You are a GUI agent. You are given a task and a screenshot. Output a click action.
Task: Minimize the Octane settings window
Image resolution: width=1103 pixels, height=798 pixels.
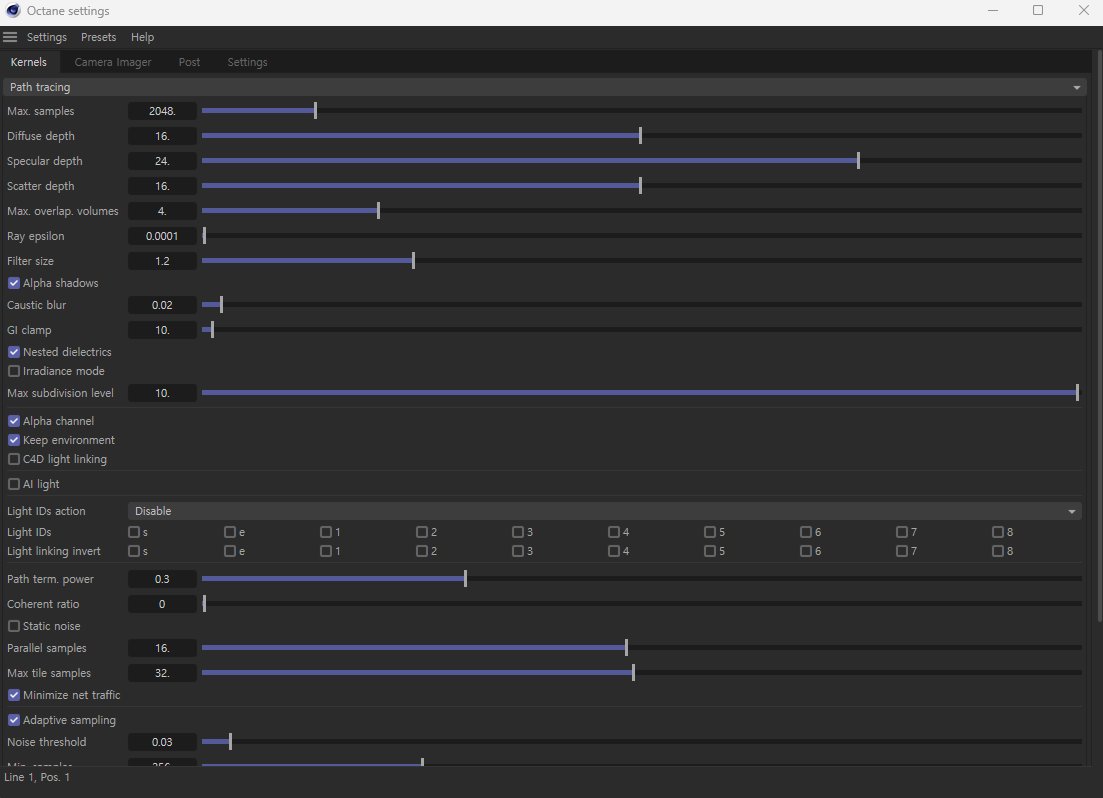click(993, 11)
